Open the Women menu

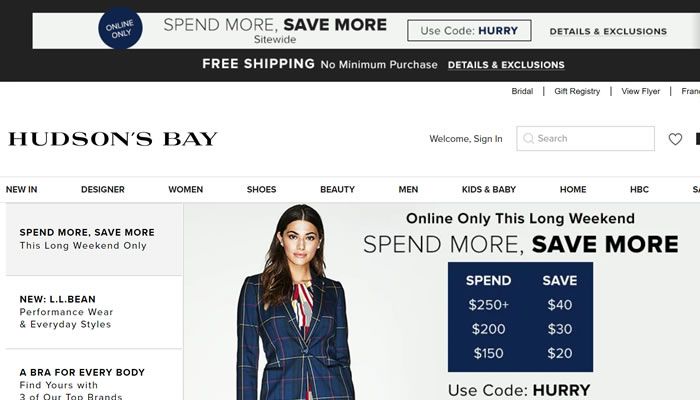[185, 189]
